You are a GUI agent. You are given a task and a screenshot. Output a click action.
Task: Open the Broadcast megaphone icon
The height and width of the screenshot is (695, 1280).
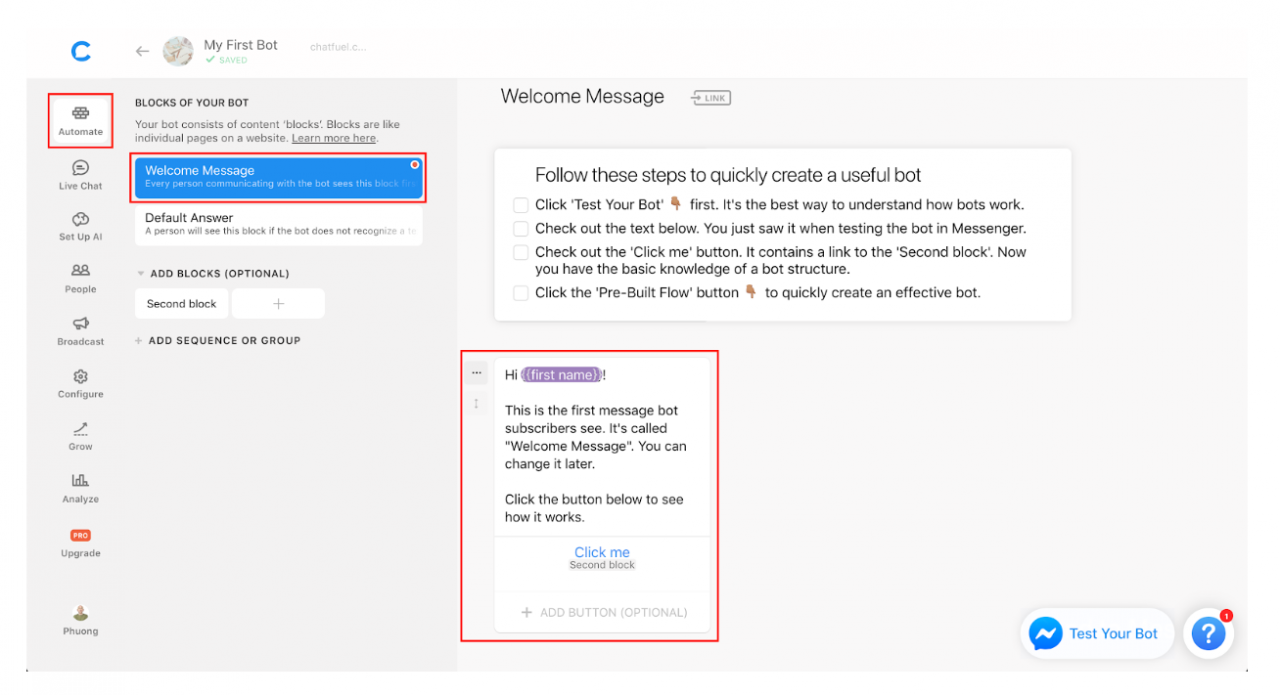coord(80,323)
